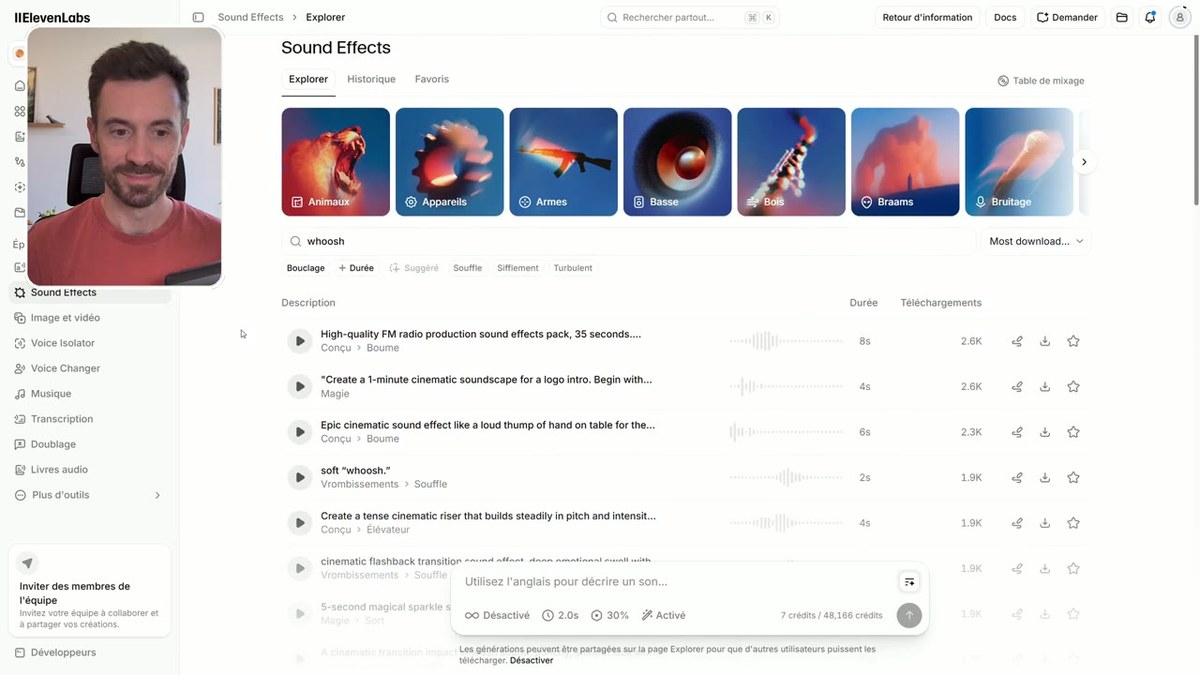Open prompt settings icon in the generation box
1200x675 pixels.
(x=909, y=582)
